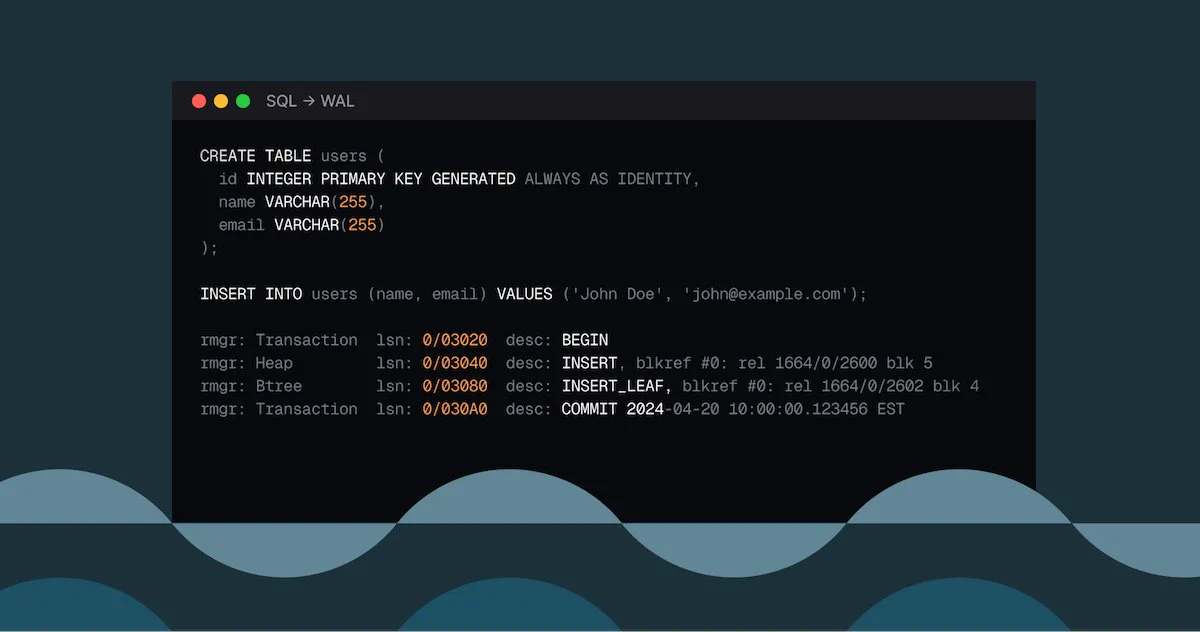Select LSN value 0/030A0

tap(455, 409)
